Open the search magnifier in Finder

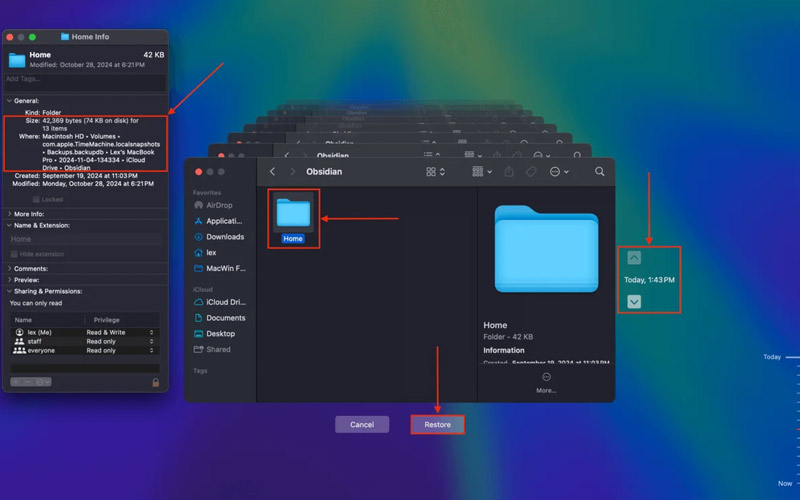point(600,172)
